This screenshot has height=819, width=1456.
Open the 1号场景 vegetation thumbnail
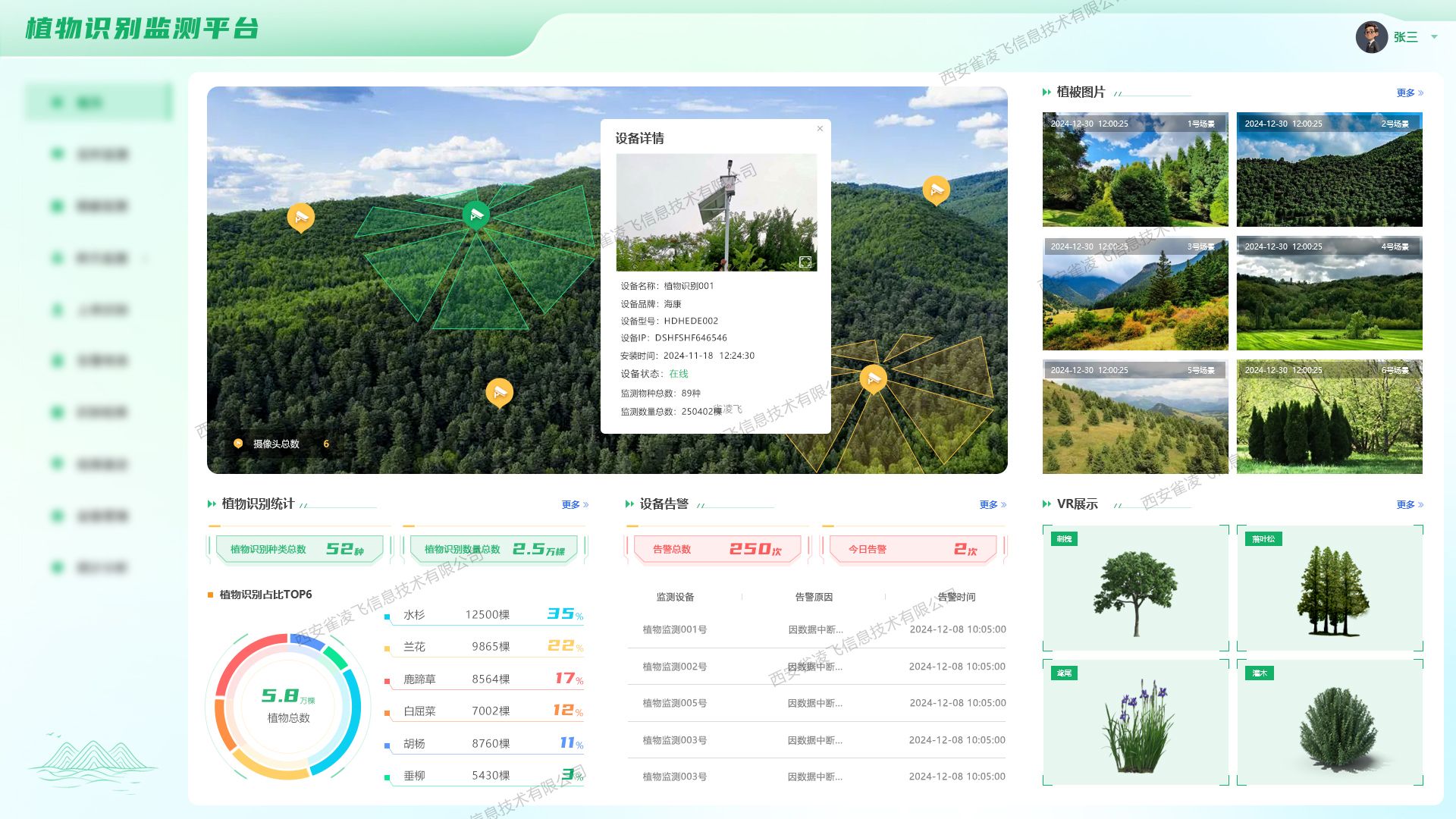pos(1134,170)
